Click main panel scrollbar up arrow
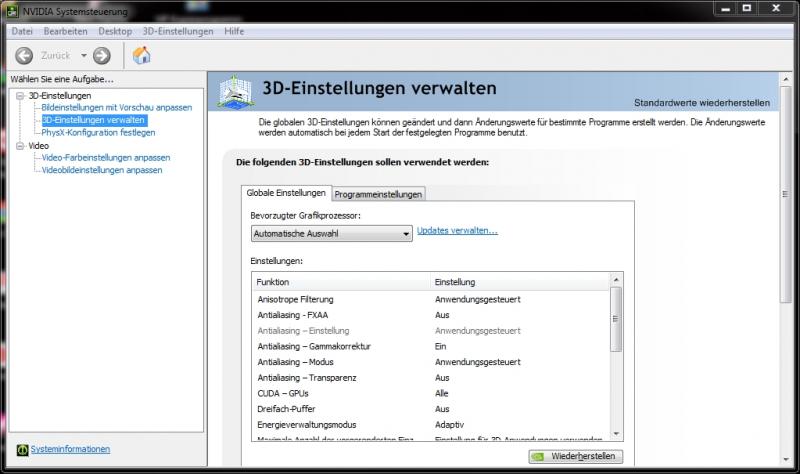The image size is (800, 474). pyautogui.click(x=786, y=79)
